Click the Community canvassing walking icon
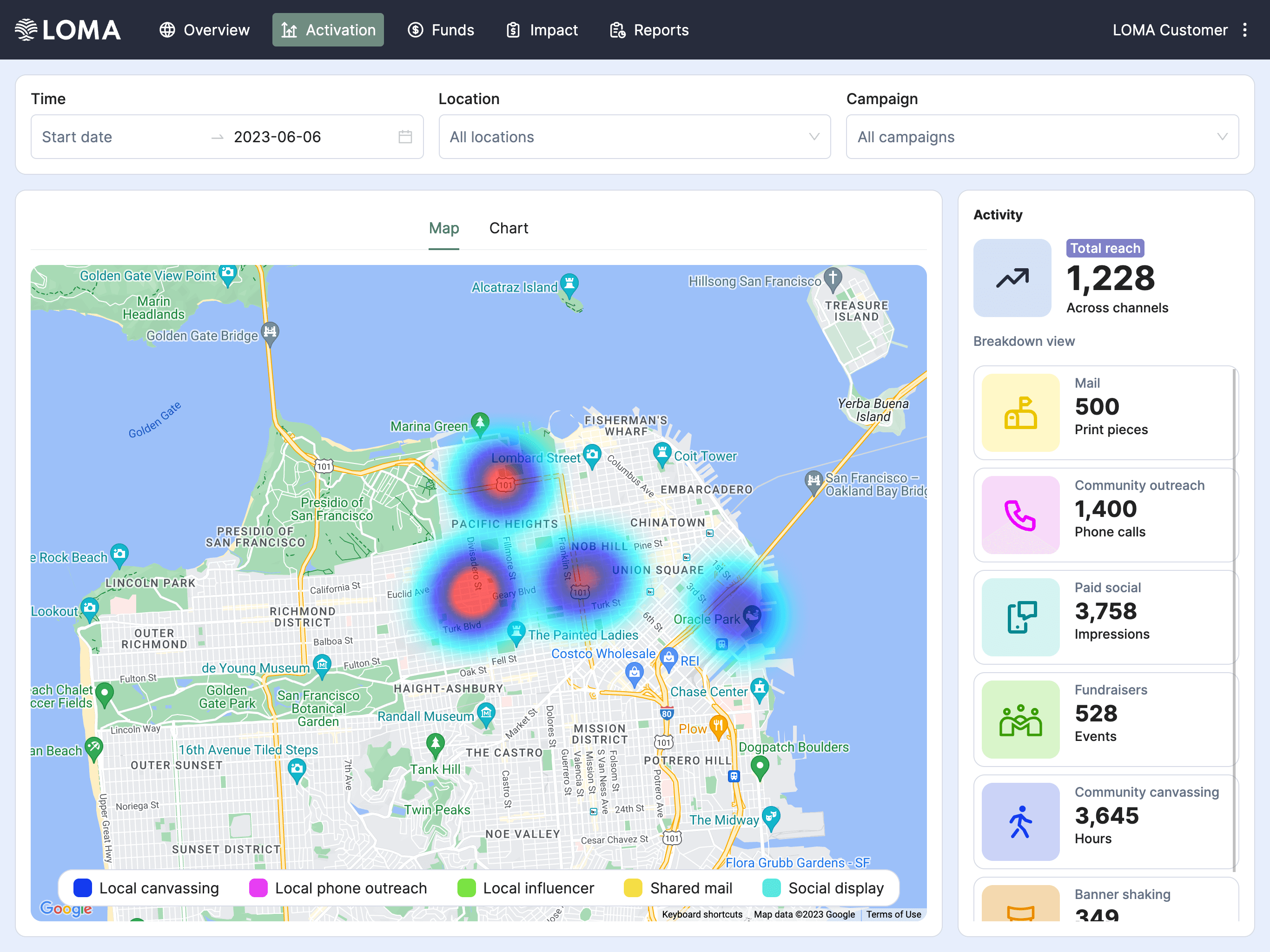Viewport: 1270px width, 952px height. 1020,822
